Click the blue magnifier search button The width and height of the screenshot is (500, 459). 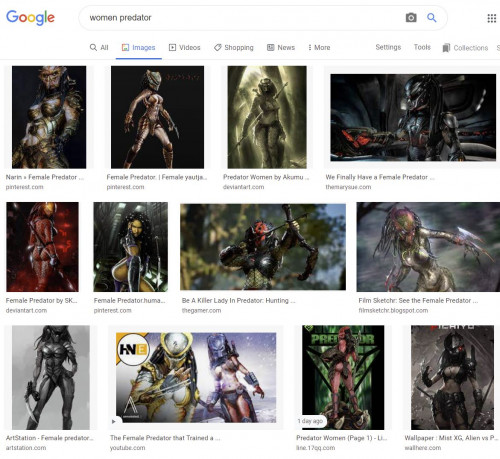[x=432, y=17]
